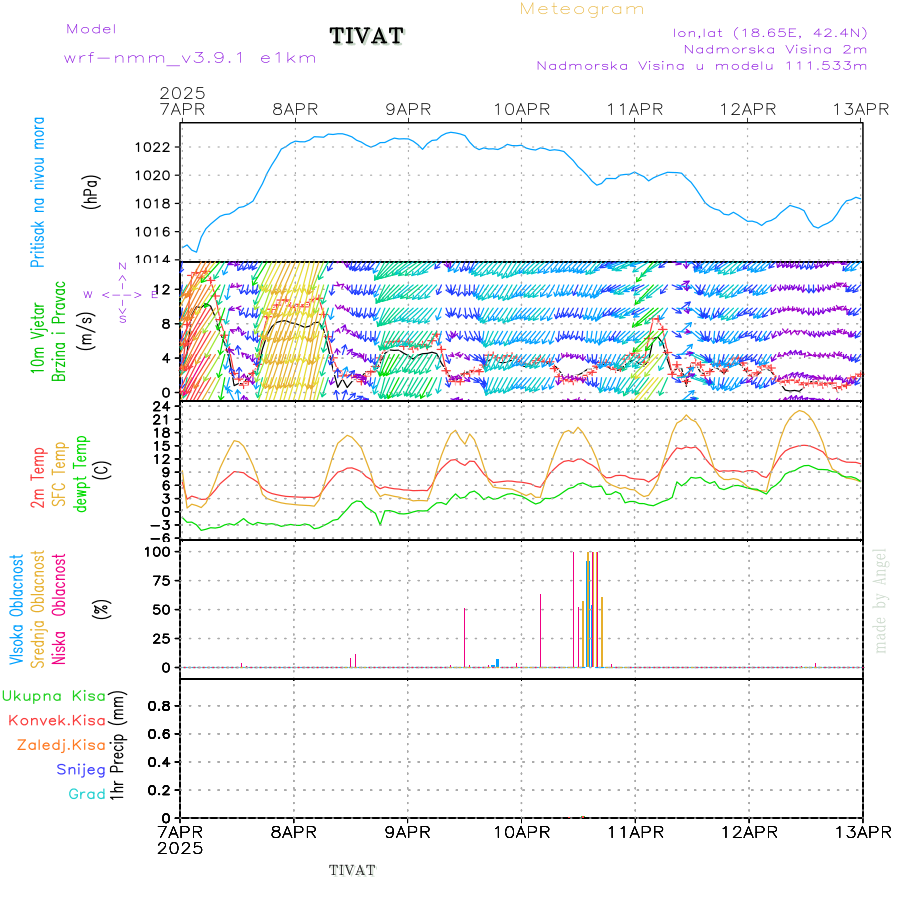Click the "(m/s)" wind unit label
The height and width of the screenshot is (900, 900).
click(86, 331)
